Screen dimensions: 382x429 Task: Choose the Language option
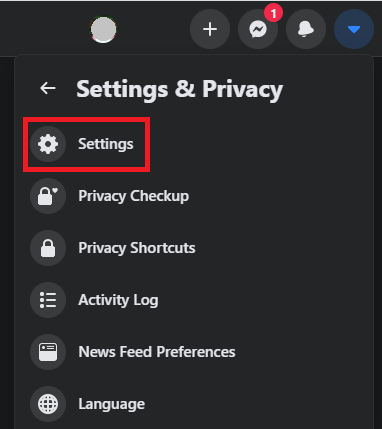112,404
